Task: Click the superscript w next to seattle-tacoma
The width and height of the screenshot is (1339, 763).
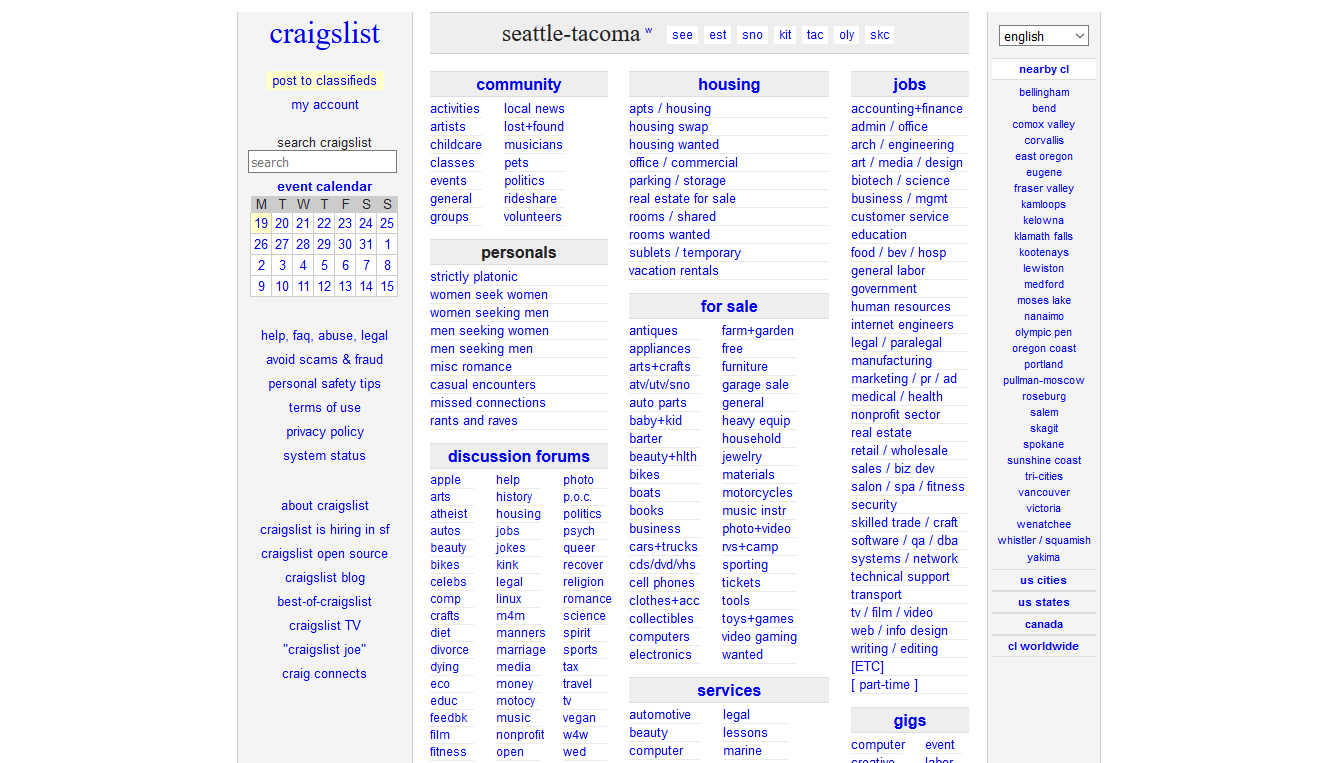Action: pos(648,30)
